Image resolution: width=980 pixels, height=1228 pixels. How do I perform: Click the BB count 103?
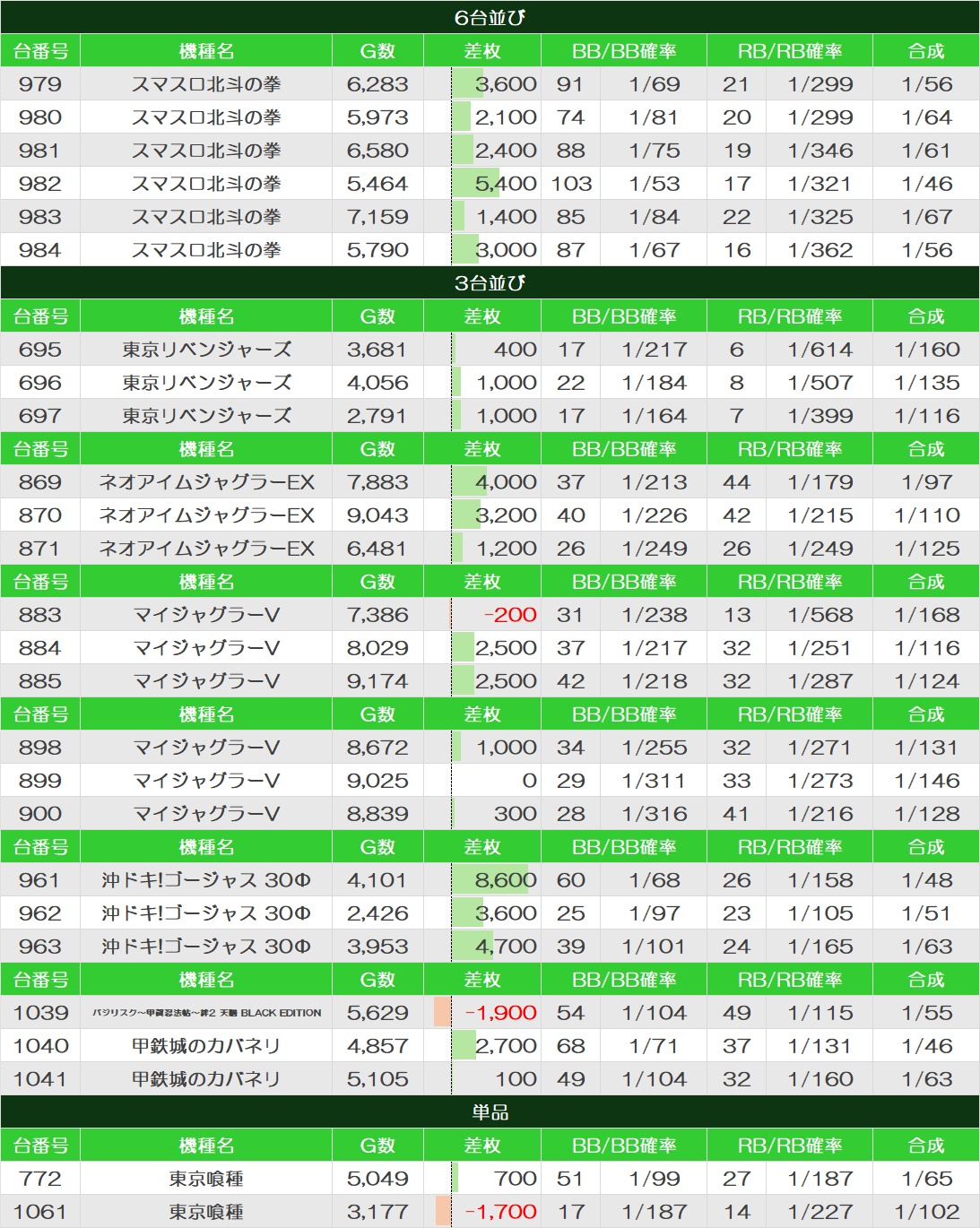571,184
